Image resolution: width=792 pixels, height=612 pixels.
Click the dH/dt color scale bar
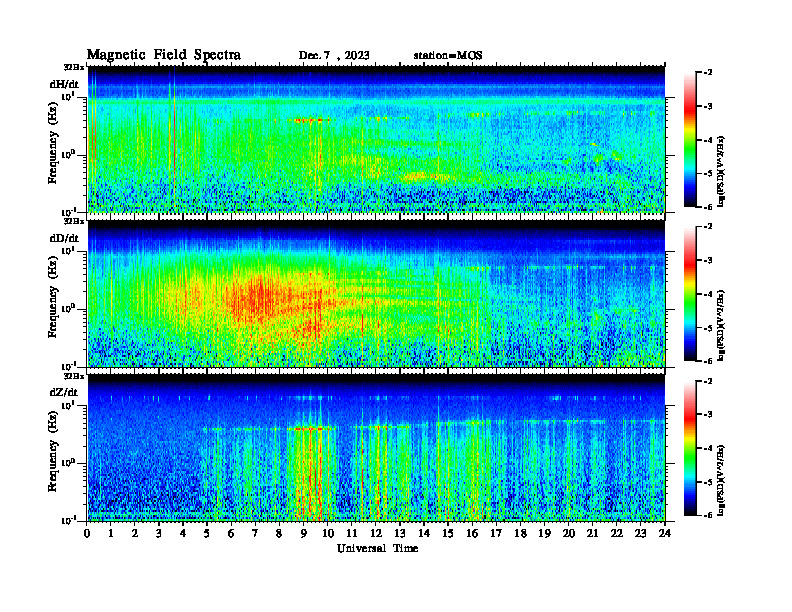click(689, 140)
